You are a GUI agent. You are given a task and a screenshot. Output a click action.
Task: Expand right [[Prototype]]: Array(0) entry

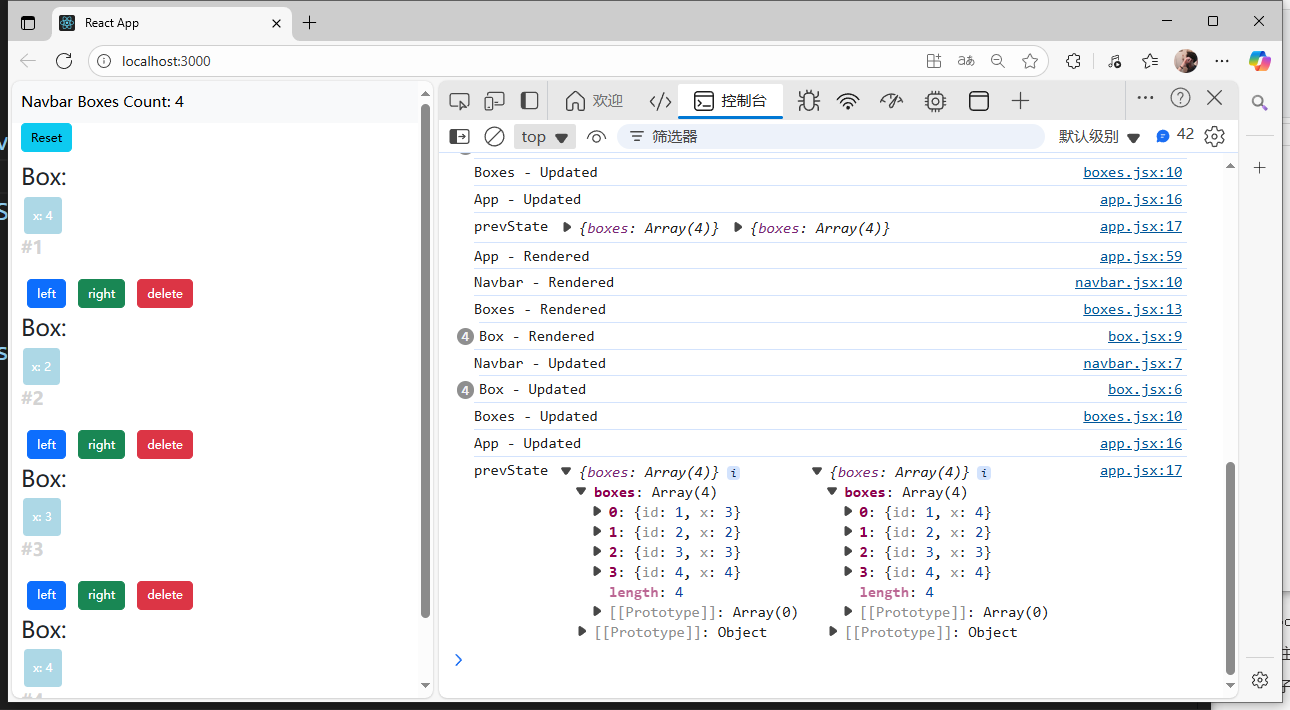click(x=849, y=612)
